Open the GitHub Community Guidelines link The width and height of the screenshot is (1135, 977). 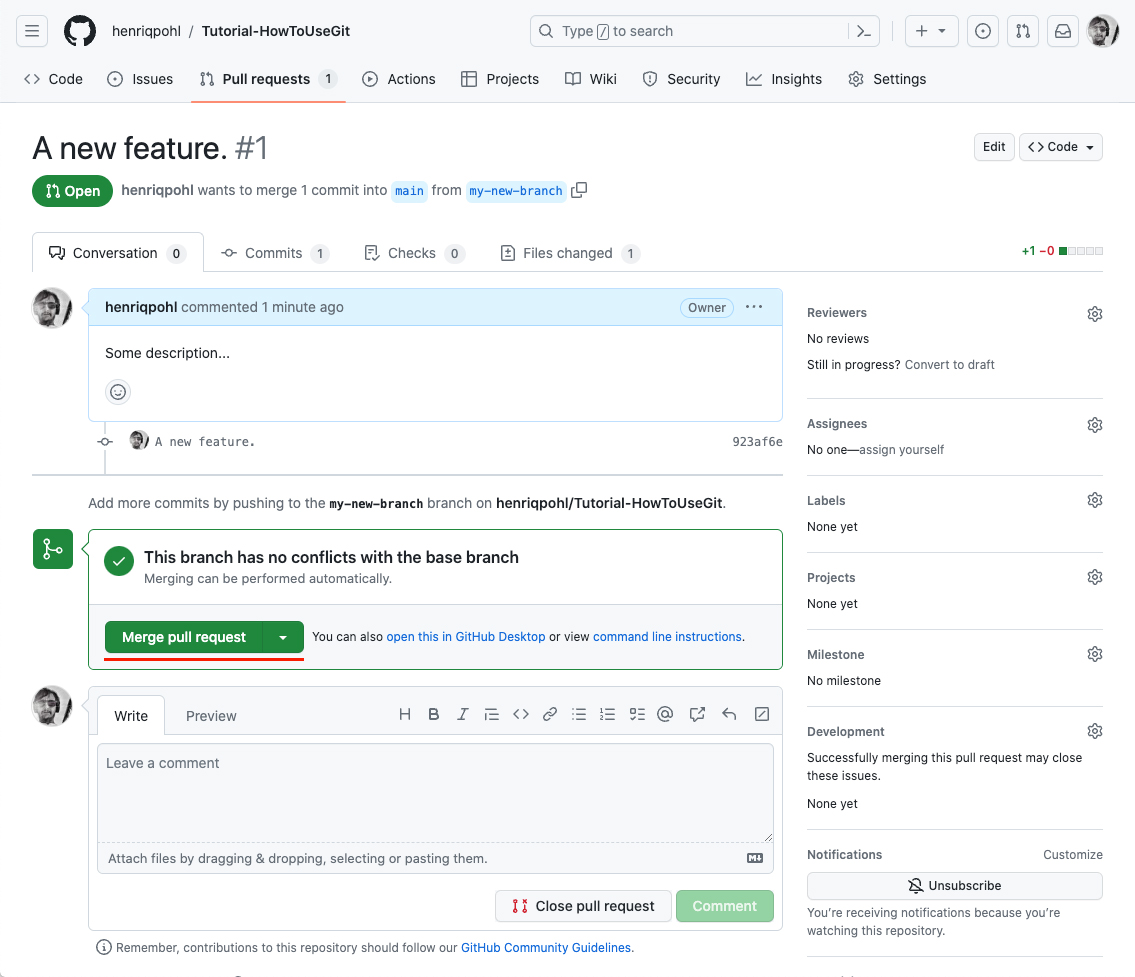546,947
